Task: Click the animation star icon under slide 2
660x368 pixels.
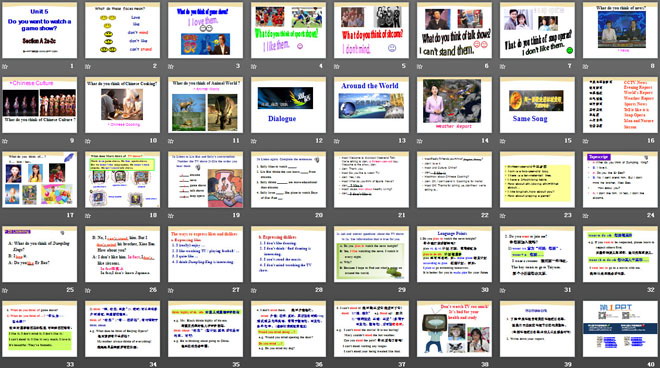Action: [88, 67]
